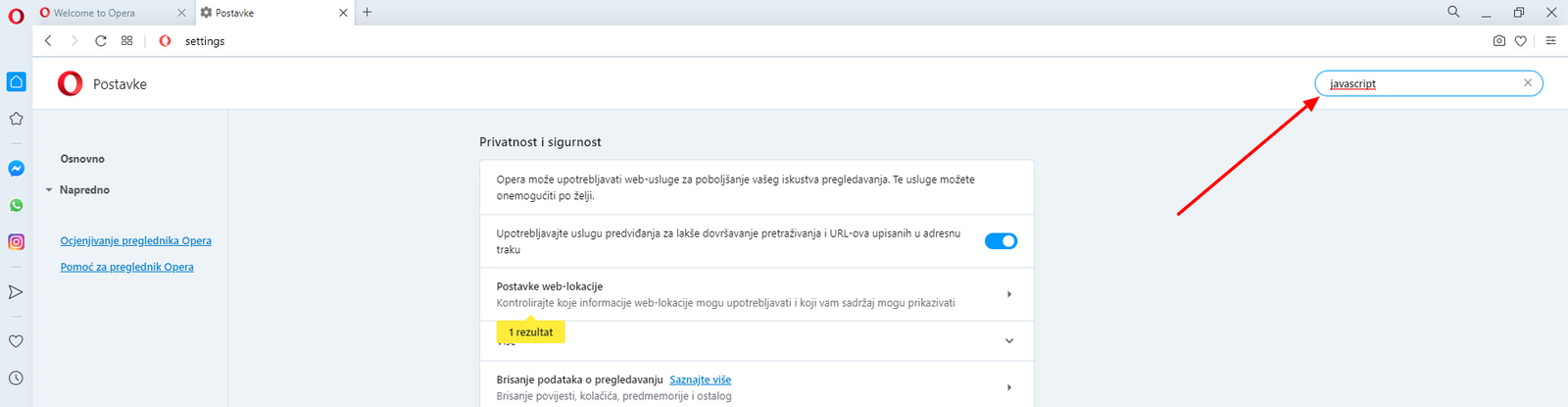Reload the page
Viewport: 1568px width, 407px height.
pyautogui.click(x=101, y=41)
